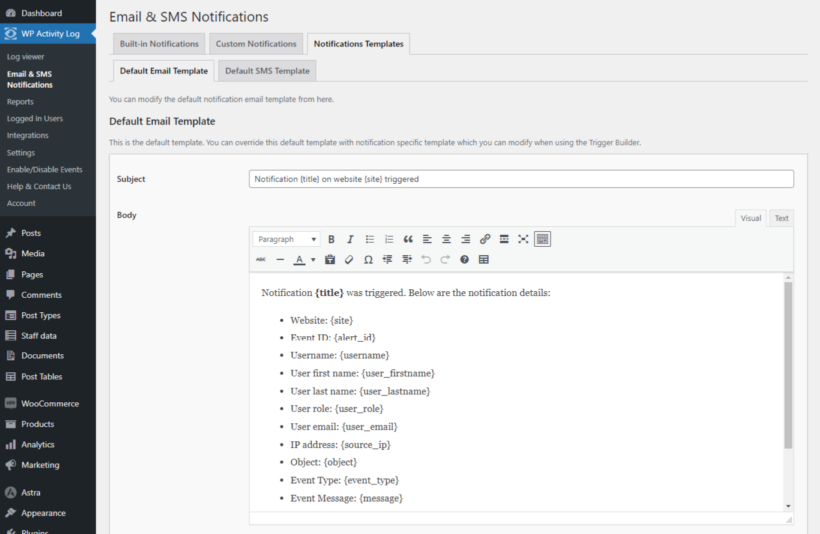The width and height of the screenshot is (820, 534).
Task: Switch to Built-in Notifications tab
Action: pyautogui.click(x=159, y=44)
